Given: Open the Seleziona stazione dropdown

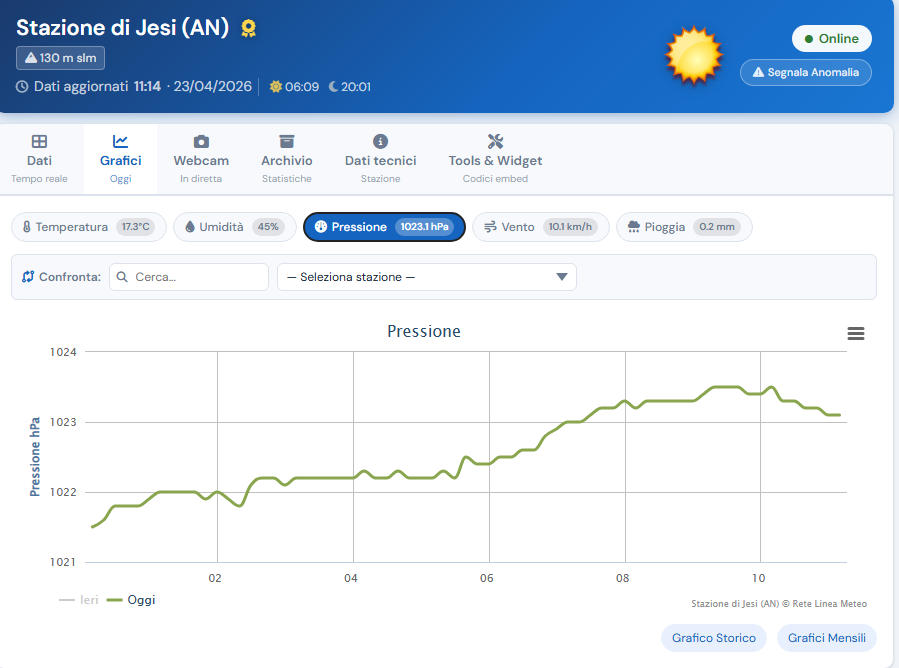Looking at the screenshot, I should (x=426, y=277).
